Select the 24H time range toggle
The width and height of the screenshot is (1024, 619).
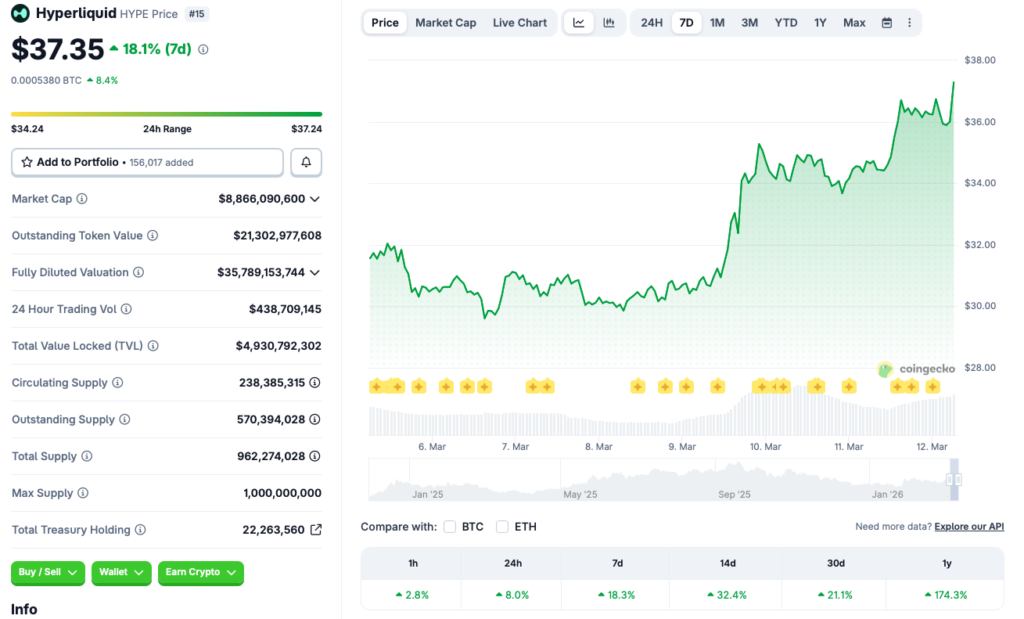[651, 23]
